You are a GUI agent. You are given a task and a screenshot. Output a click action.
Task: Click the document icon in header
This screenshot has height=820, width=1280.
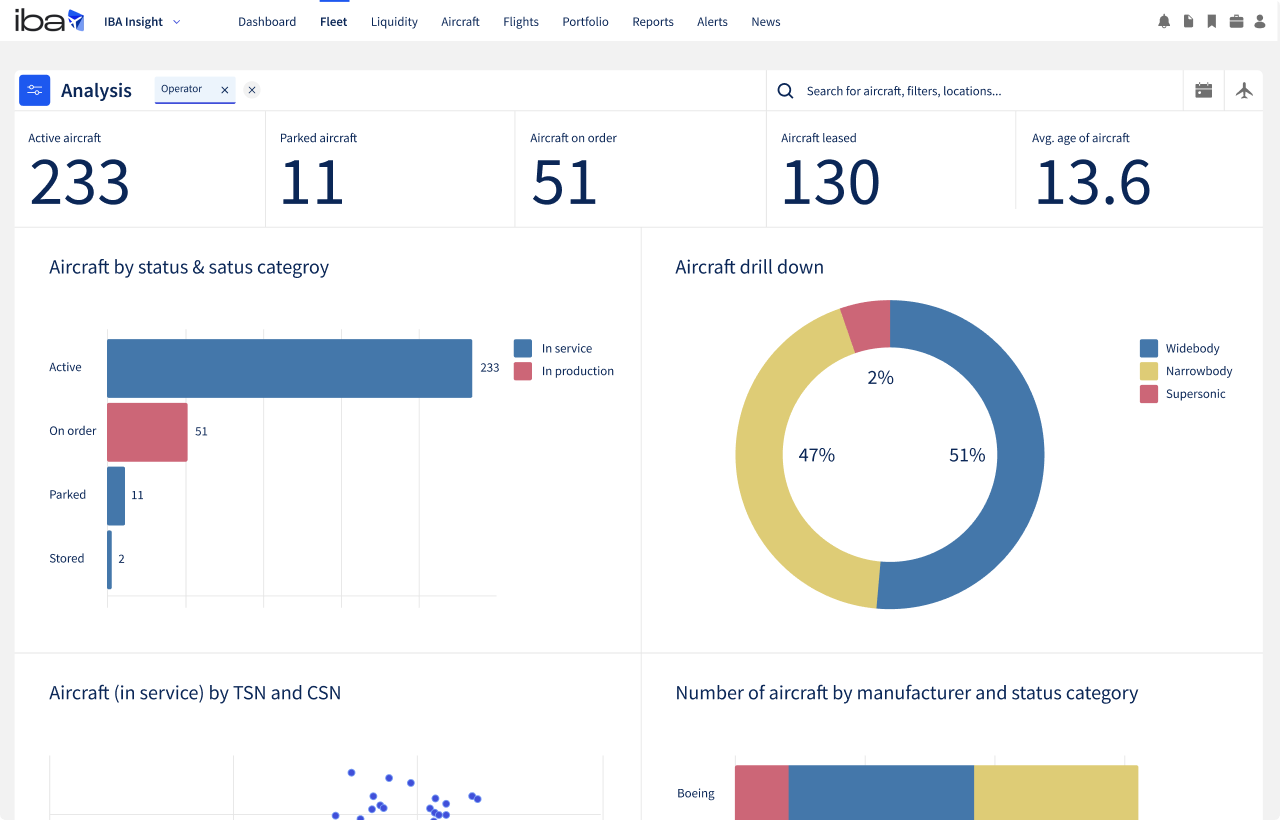[x=1188, y=21]
